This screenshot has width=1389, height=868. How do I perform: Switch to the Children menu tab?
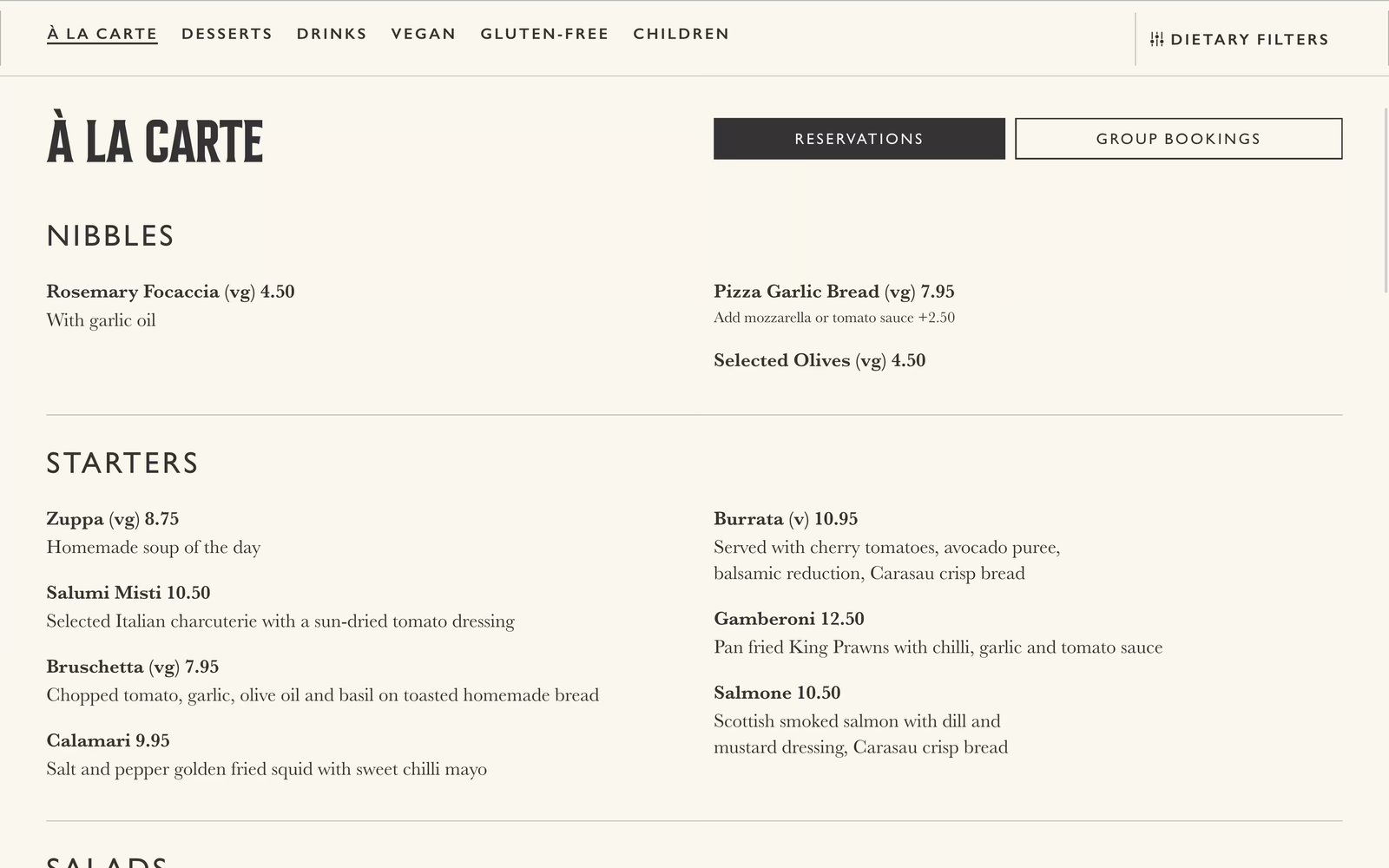click(681, 34)
